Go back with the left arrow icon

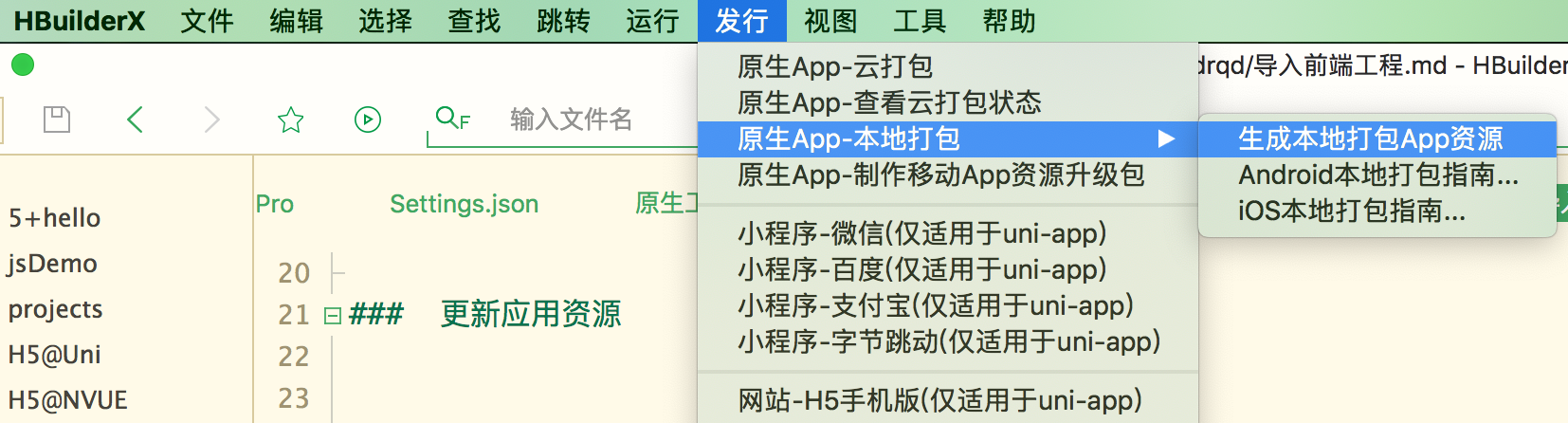pyautogui.click(x=136, y=120)
